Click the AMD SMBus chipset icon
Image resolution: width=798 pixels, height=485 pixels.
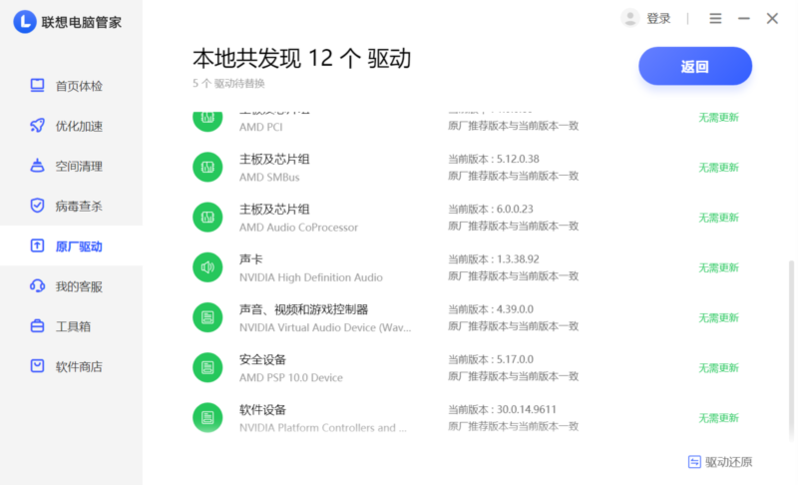(207, 167)
